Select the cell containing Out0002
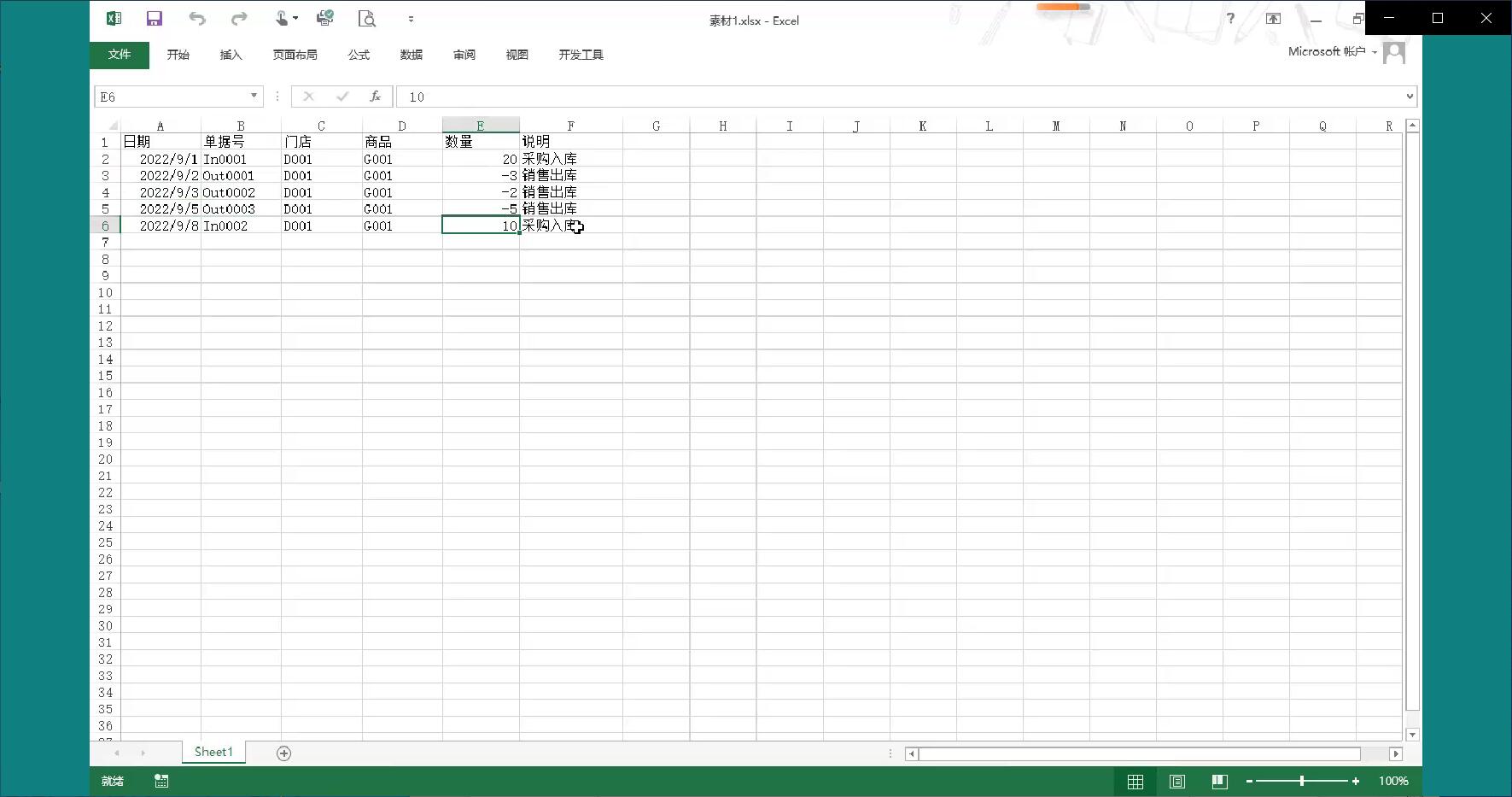Viewport: 1512px width, 797px height. click(x=241, y=192)
